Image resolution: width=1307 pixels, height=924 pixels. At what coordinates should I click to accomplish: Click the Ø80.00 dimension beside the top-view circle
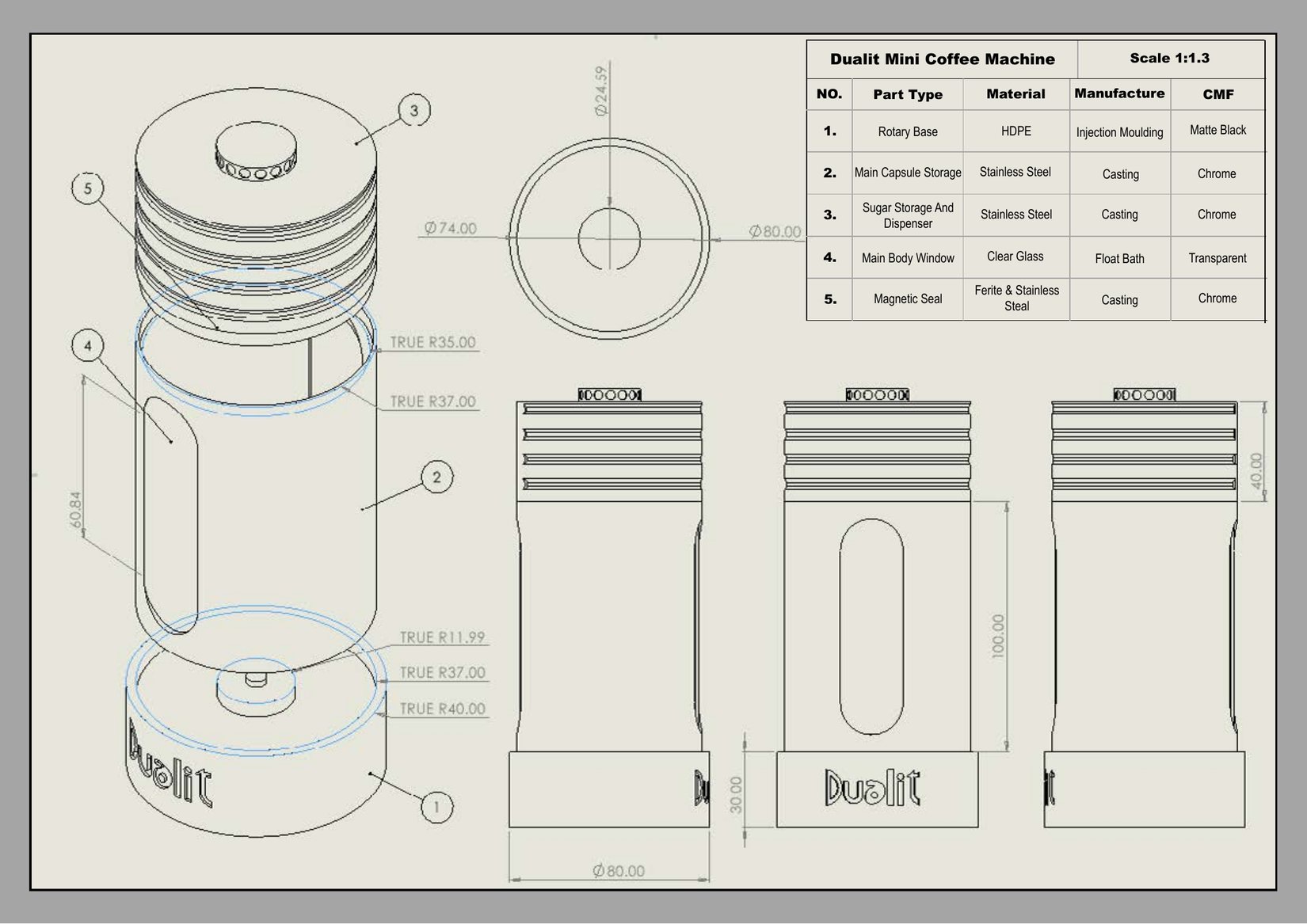[775, 231]
